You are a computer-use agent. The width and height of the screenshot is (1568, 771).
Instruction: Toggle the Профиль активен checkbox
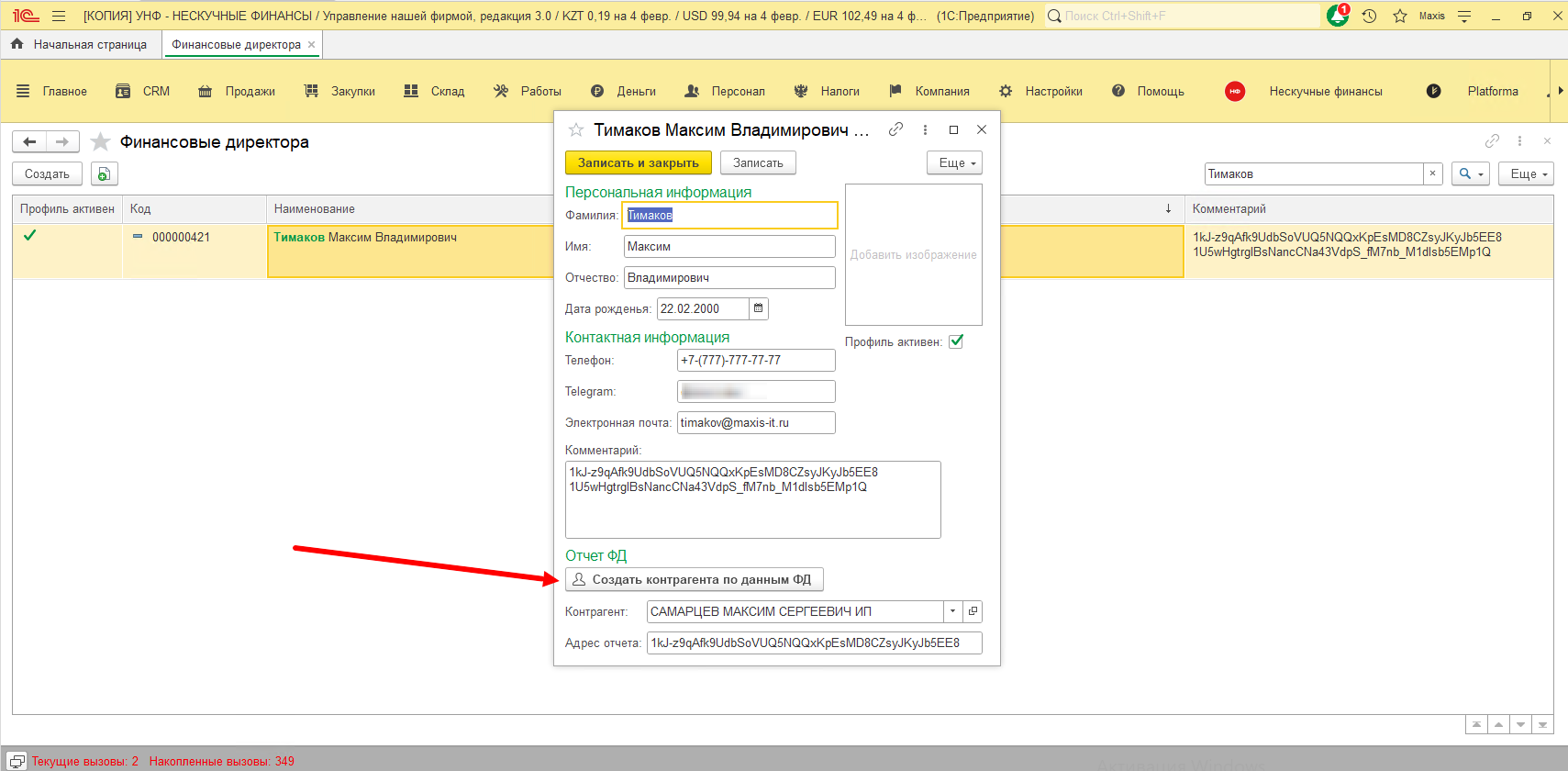click(x=956, y=341)
